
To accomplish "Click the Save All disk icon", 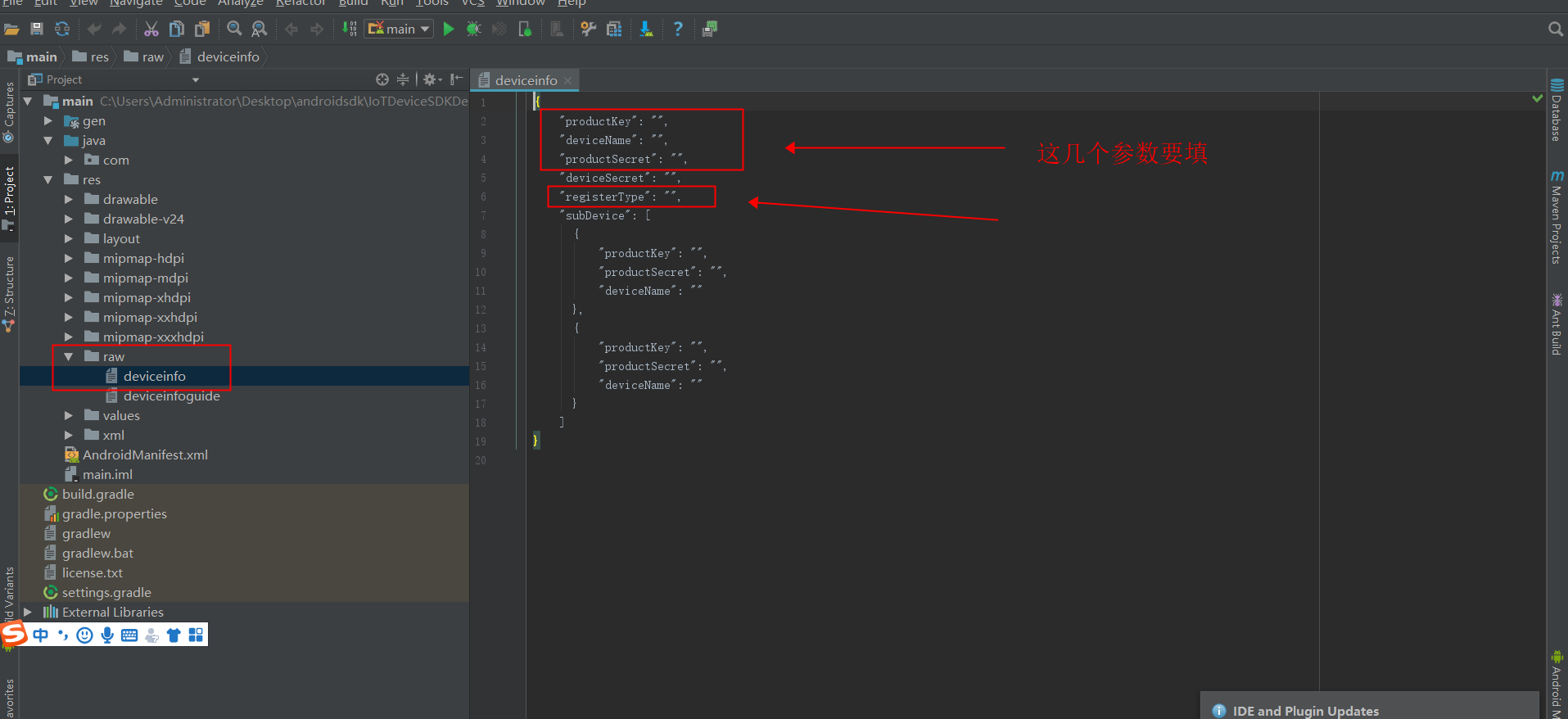I will coord(37,29).
